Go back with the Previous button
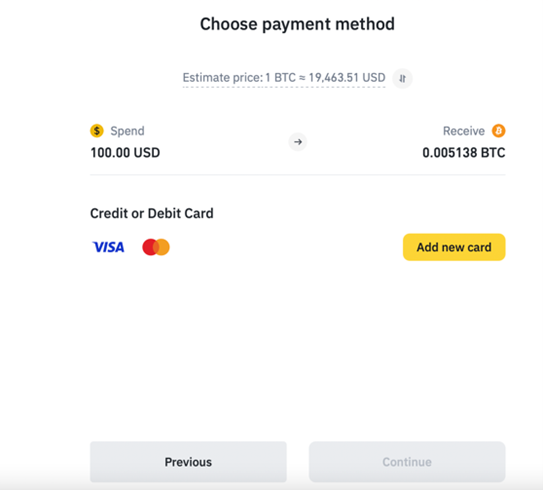This screenshot has height=490, width=543. (x=188, y=462)
